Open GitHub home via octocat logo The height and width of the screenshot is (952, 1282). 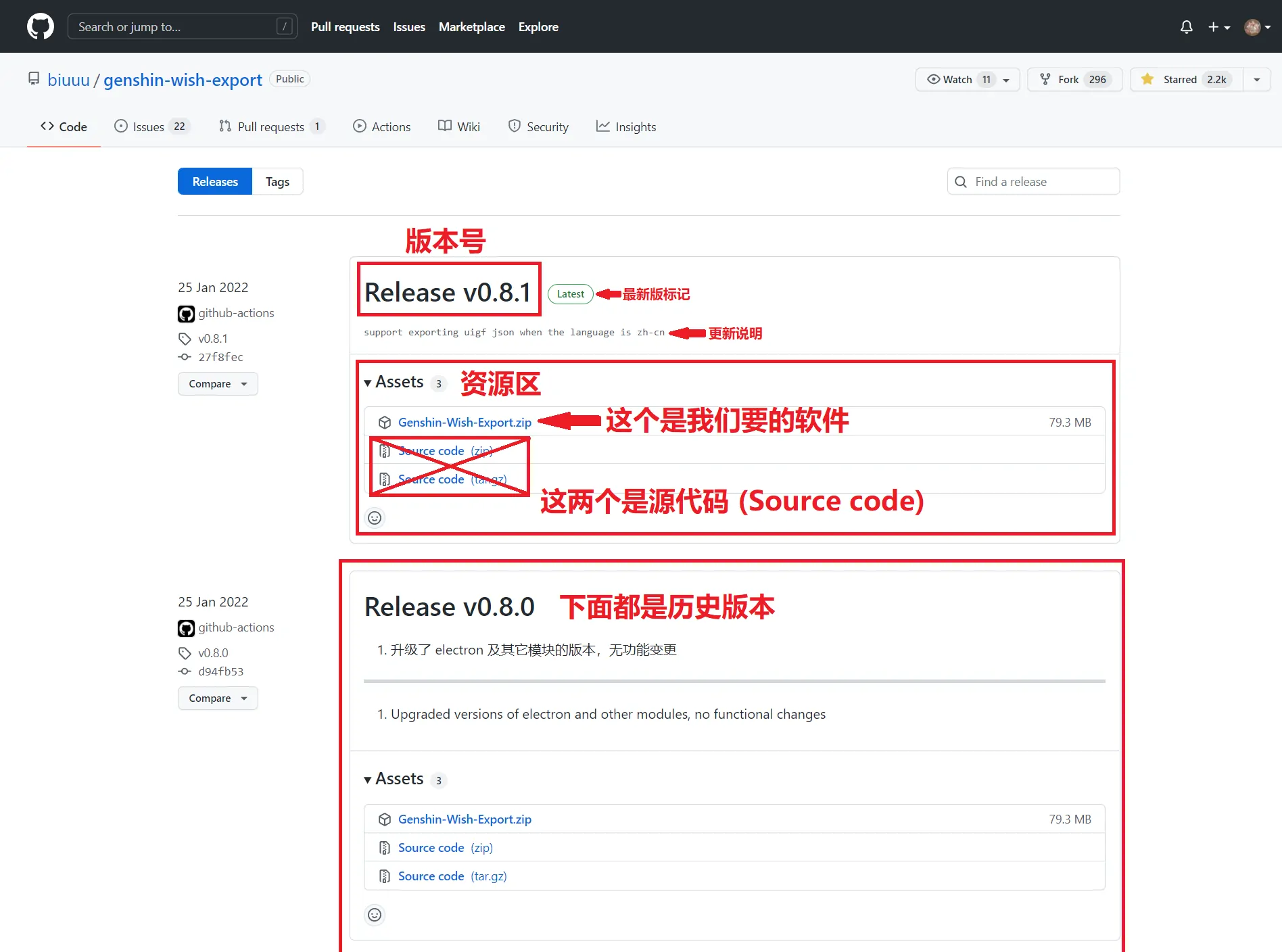pos(41,26)
